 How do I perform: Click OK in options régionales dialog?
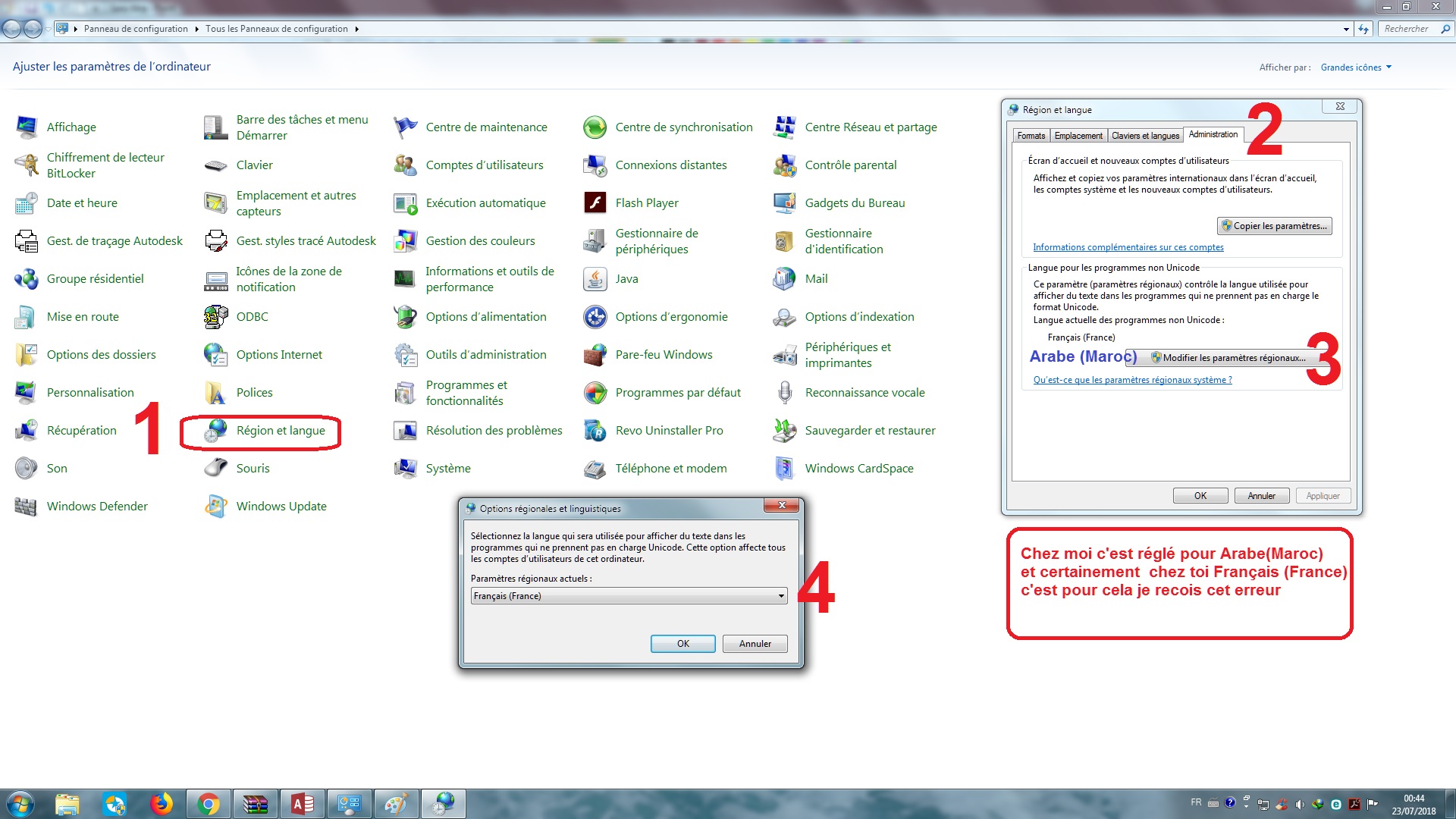[x=683, y=643]
